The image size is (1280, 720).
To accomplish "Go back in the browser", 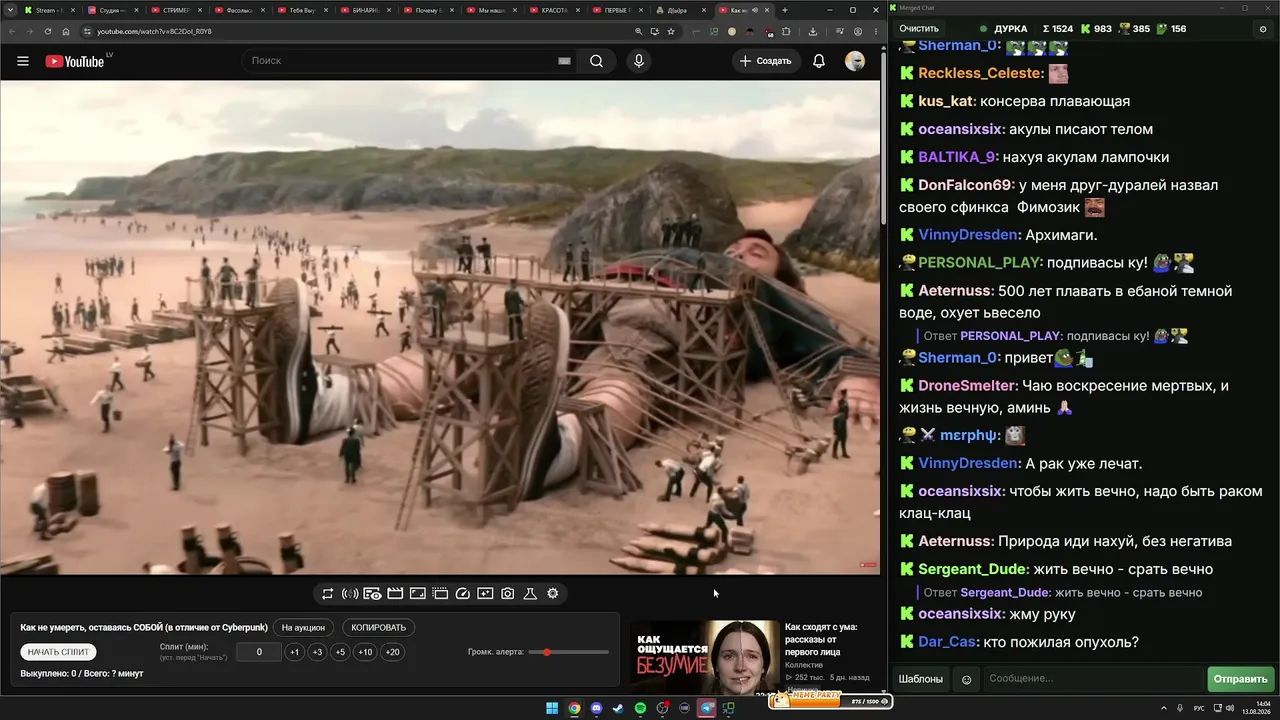I will [11, 31].
